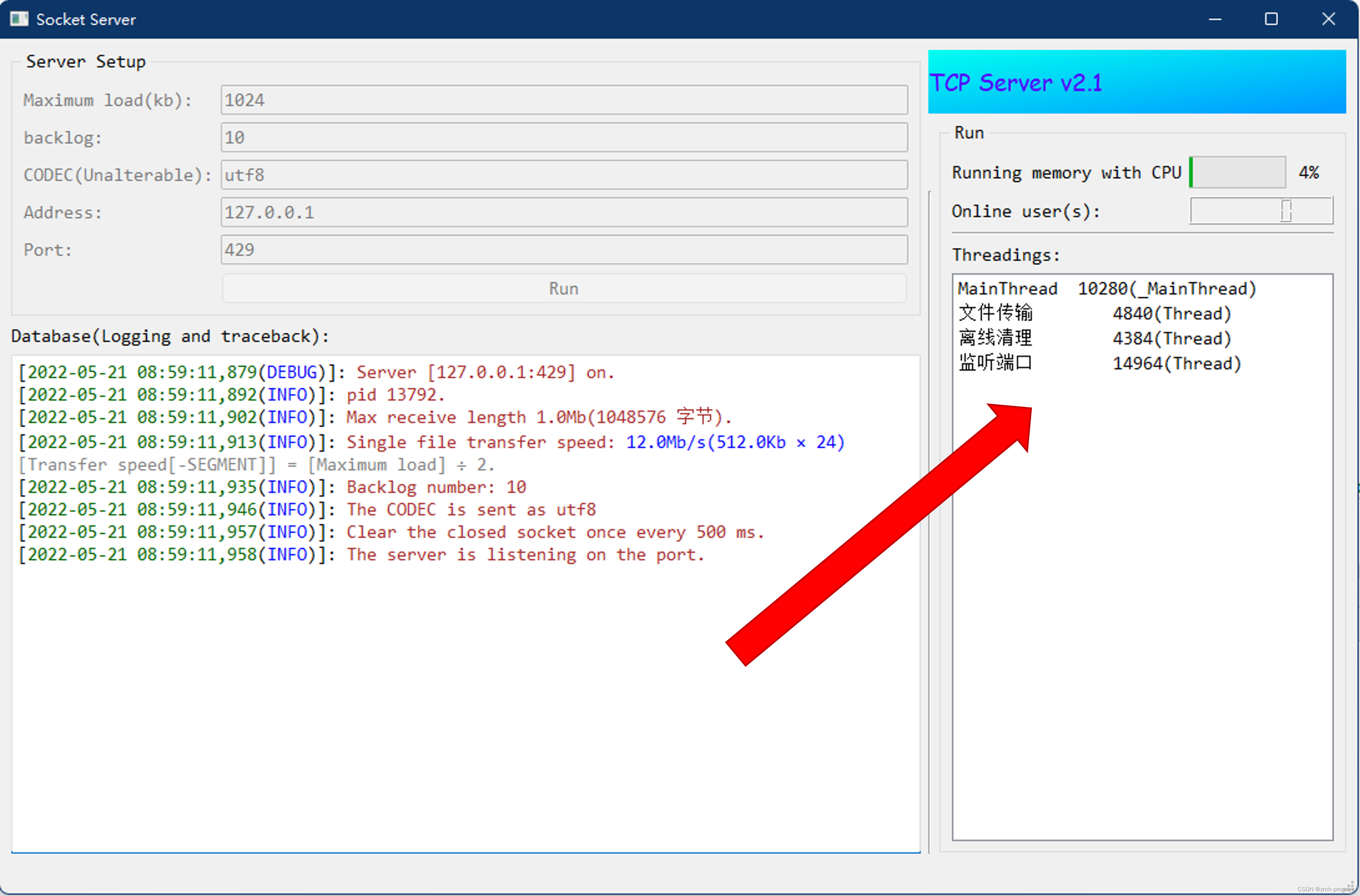
Task: Select the backlog input field
Action: (564, 137)
